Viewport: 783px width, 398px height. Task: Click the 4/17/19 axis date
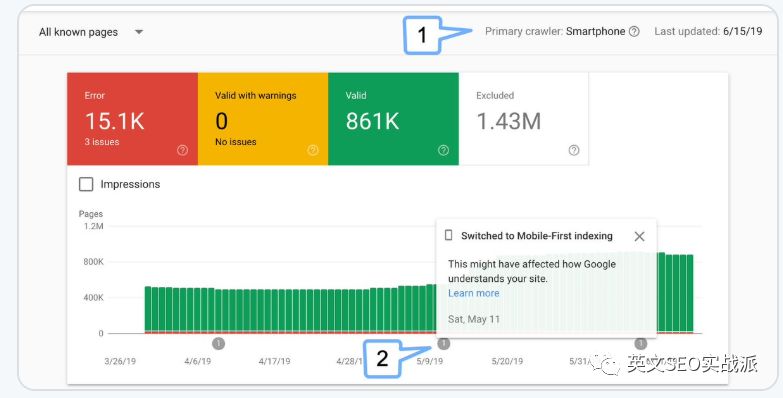[274, 361]
